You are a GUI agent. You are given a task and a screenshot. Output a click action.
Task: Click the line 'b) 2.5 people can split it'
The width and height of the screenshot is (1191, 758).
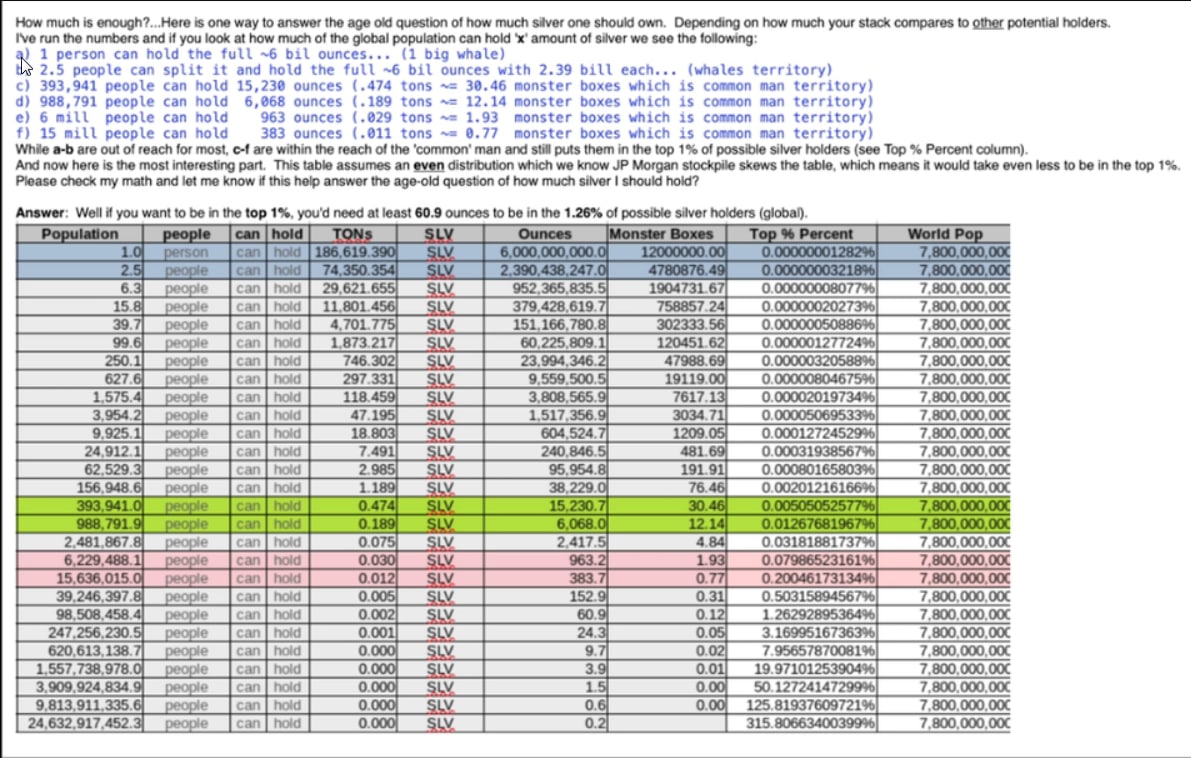click(x=424, y=70)
